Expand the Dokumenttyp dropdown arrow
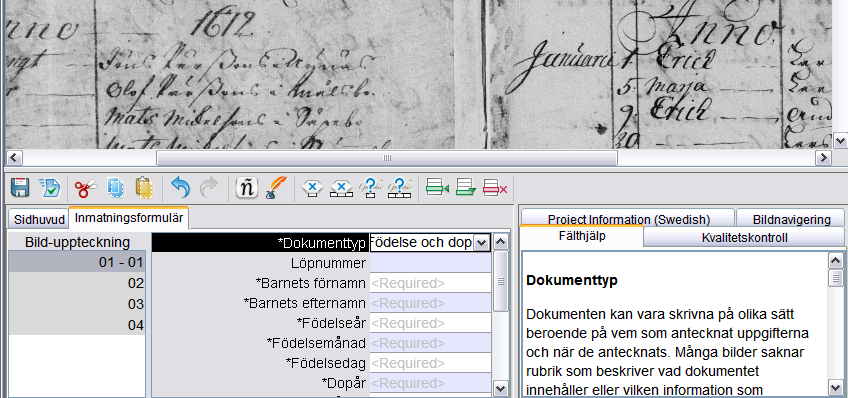The height and width of the screenshot is (398, 848). (481, 243)
